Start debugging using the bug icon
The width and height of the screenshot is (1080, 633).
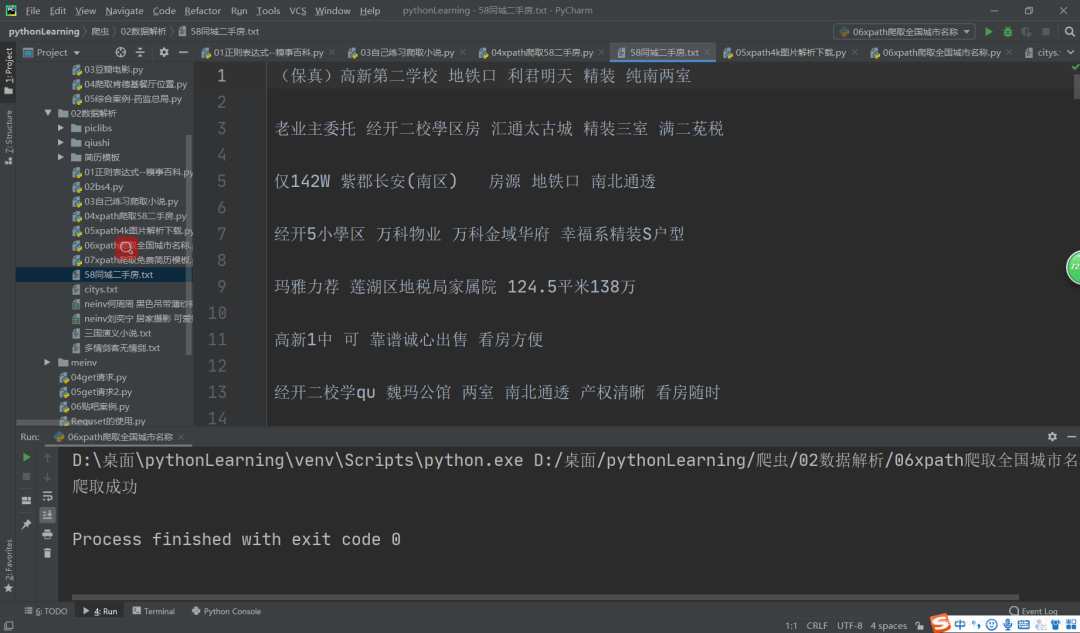click(x=1008, y=31)
